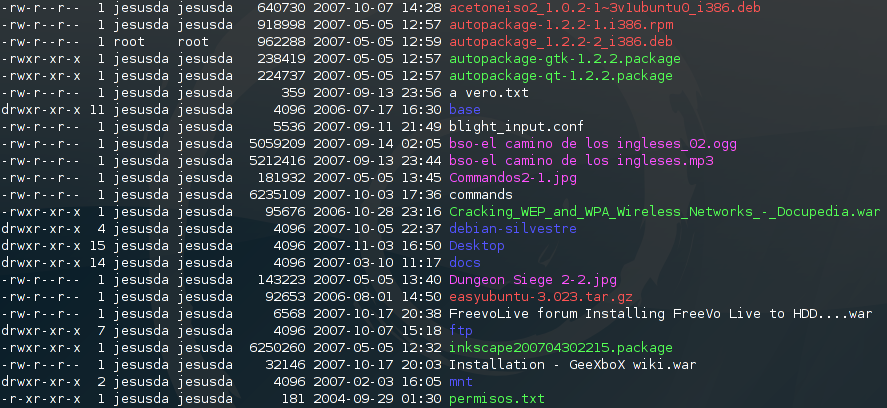The height and width of the screenshot is (408, 887).
Task: Click the bso-el camino ogg file
Action: 593,143
